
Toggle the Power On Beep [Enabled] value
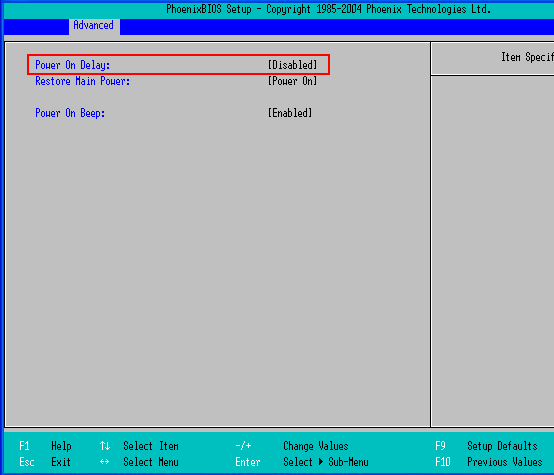coord(290,113)
